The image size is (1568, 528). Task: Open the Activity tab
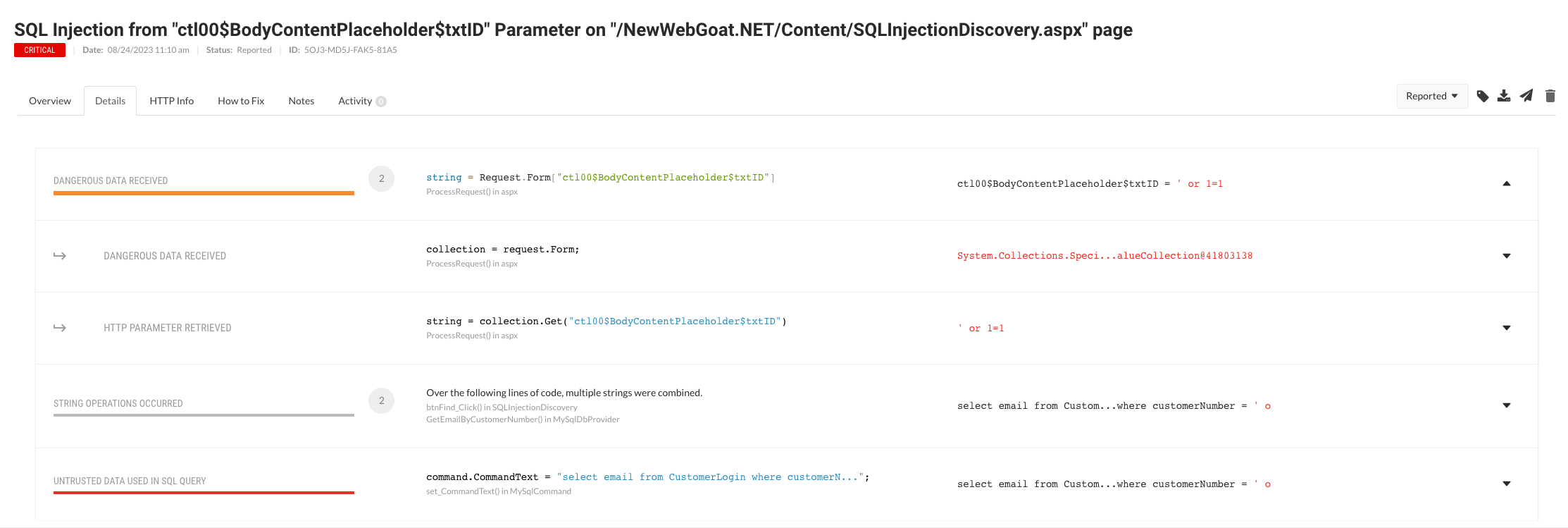click(x=362, y=101)
